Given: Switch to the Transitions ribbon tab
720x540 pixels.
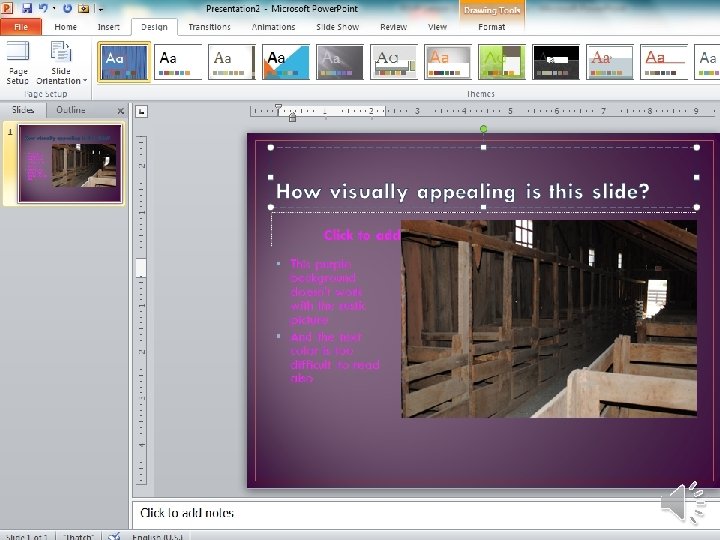Looking at the screenshot, I should coord(209,27).
